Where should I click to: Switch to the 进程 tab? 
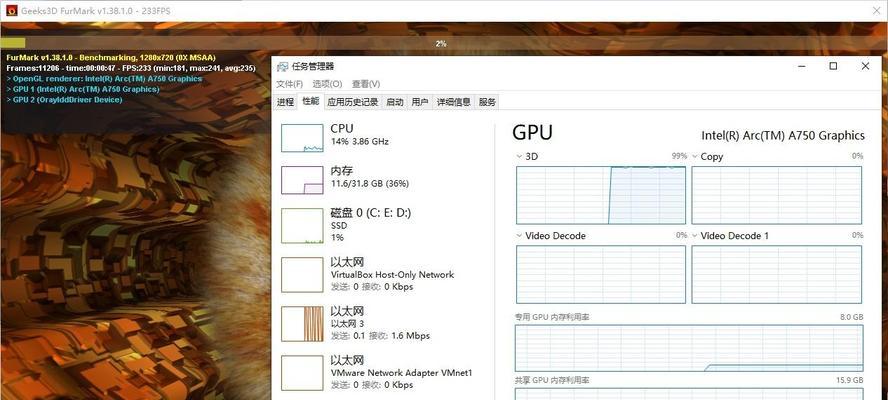(x=285, y=102)
